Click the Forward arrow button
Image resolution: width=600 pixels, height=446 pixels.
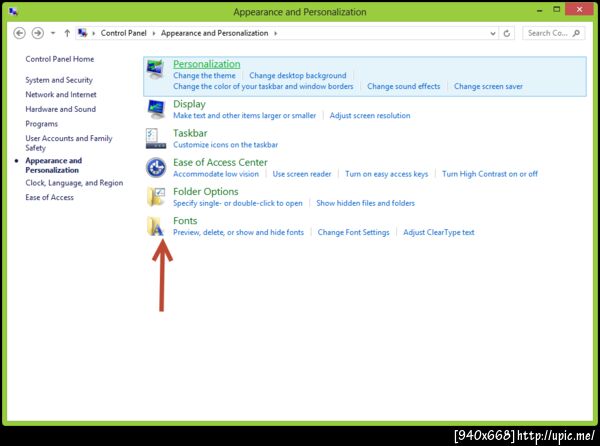point(38,33)
